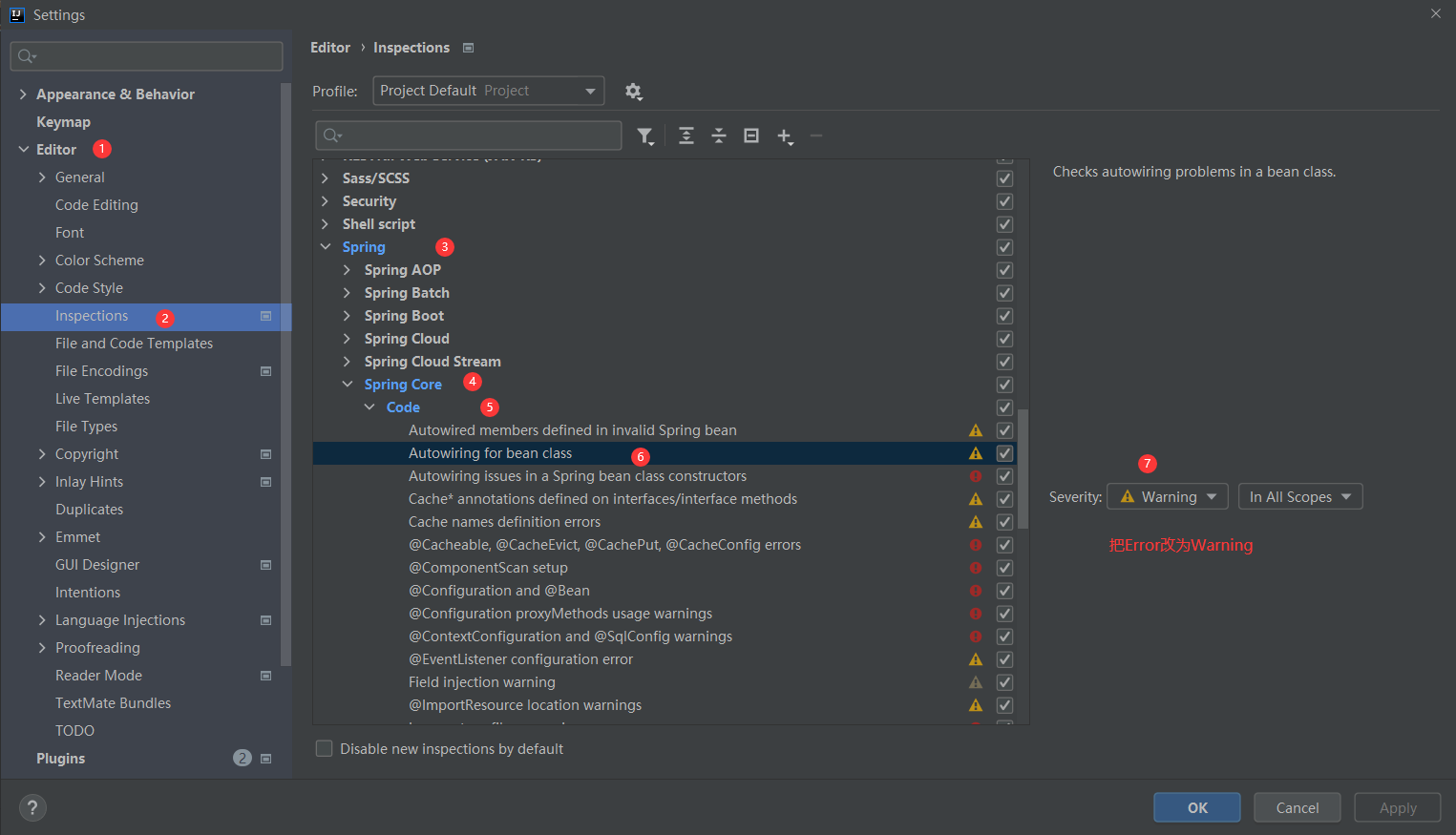Viewport: 1456px width, 835px height.
Task: Click warning icon for Cache names definition errors
Action: [x=976, y=522]
